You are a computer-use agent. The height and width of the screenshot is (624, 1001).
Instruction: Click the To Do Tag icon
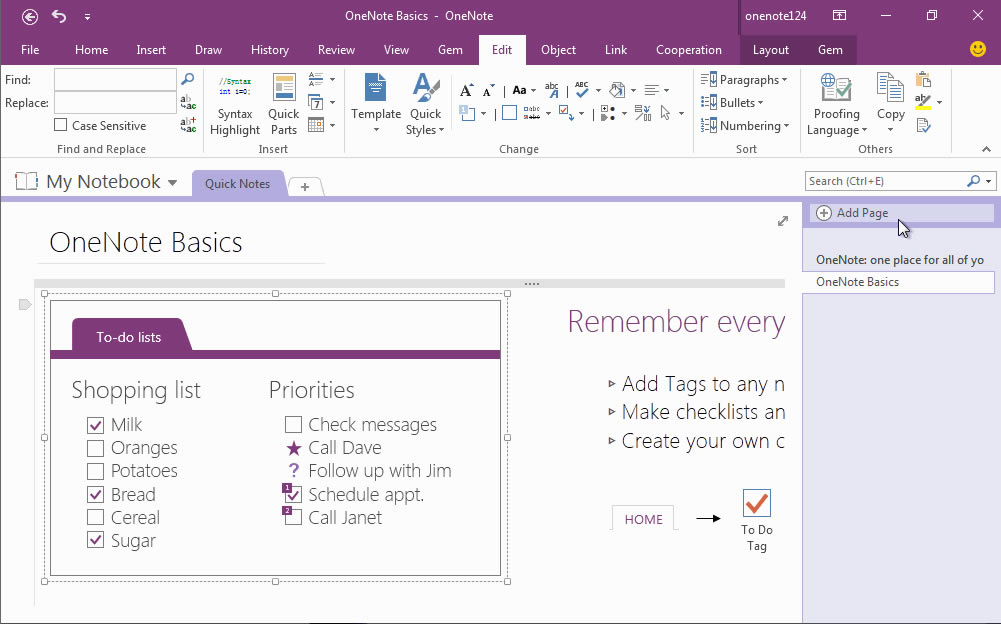757,503
